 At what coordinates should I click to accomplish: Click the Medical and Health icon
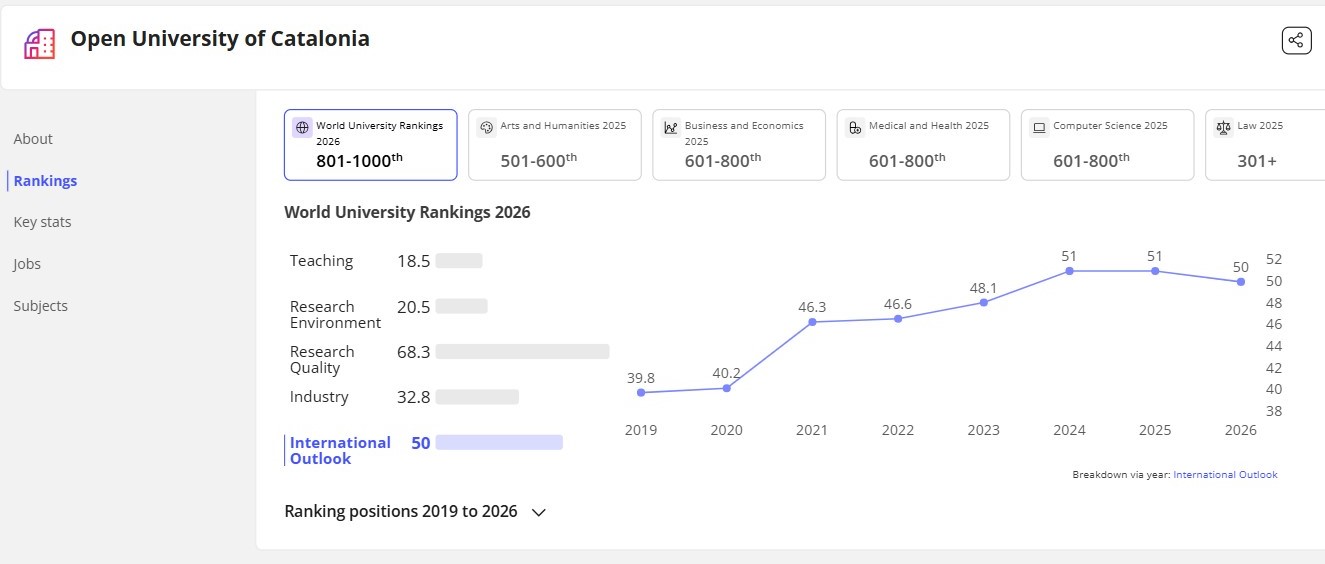[854, 128]
